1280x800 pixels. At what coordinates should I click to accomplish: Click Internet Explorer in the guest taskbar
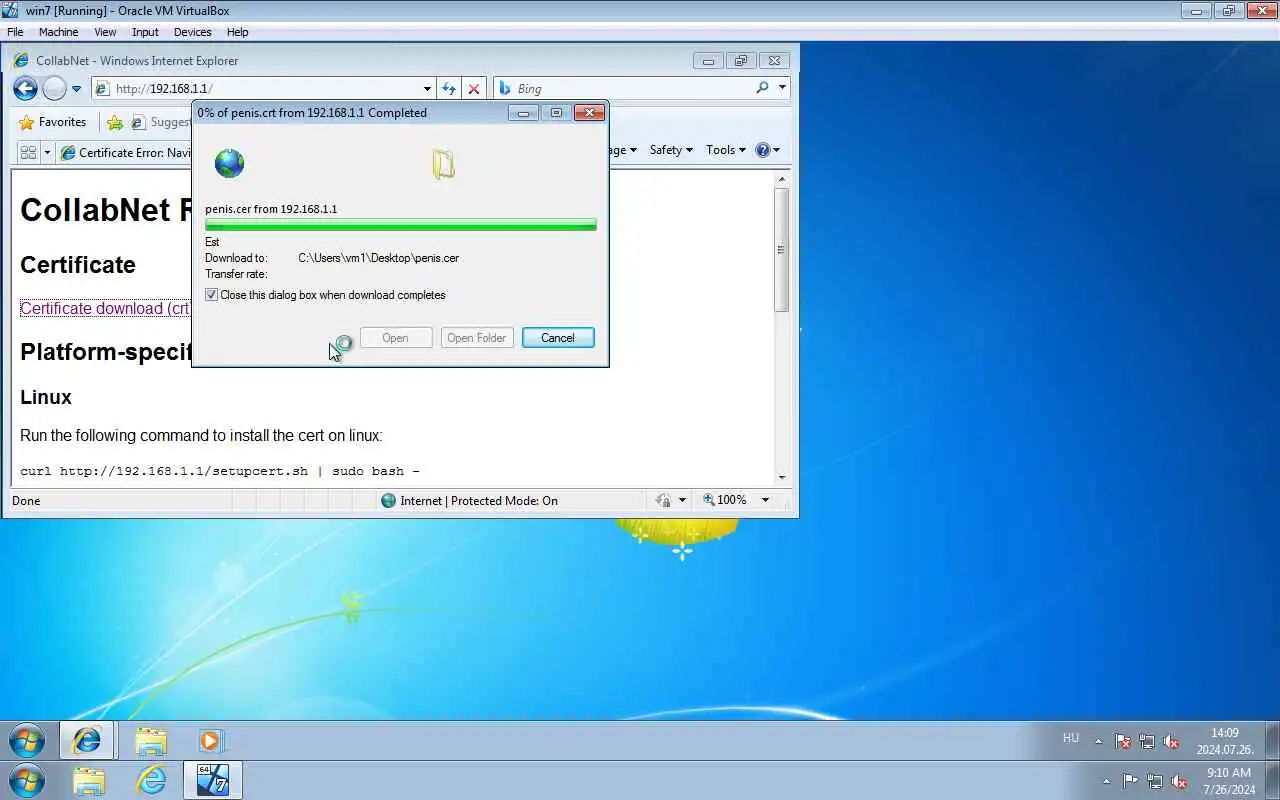87,741
